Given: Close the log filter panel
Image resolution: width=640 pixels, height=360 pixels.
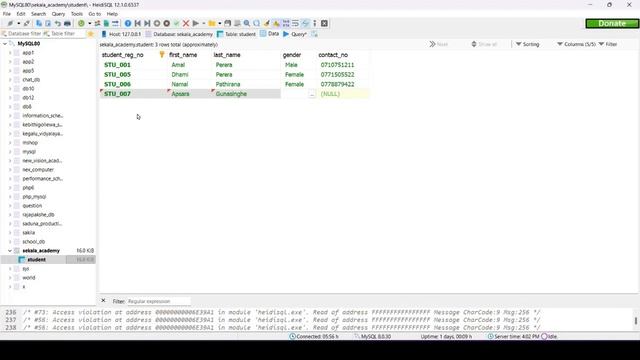Looking at the screenshot, I should point(103,301).
